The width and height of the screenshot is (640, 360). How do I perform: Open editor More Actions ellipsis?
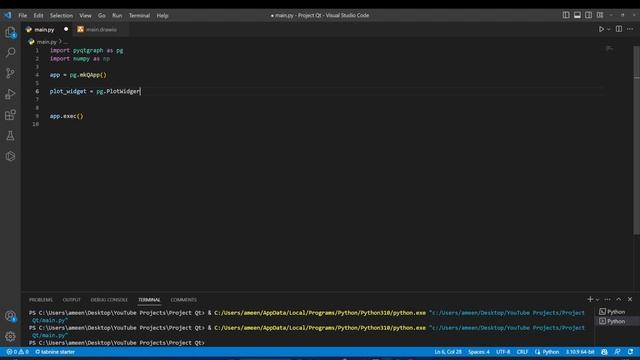click(x=630, y=29)
